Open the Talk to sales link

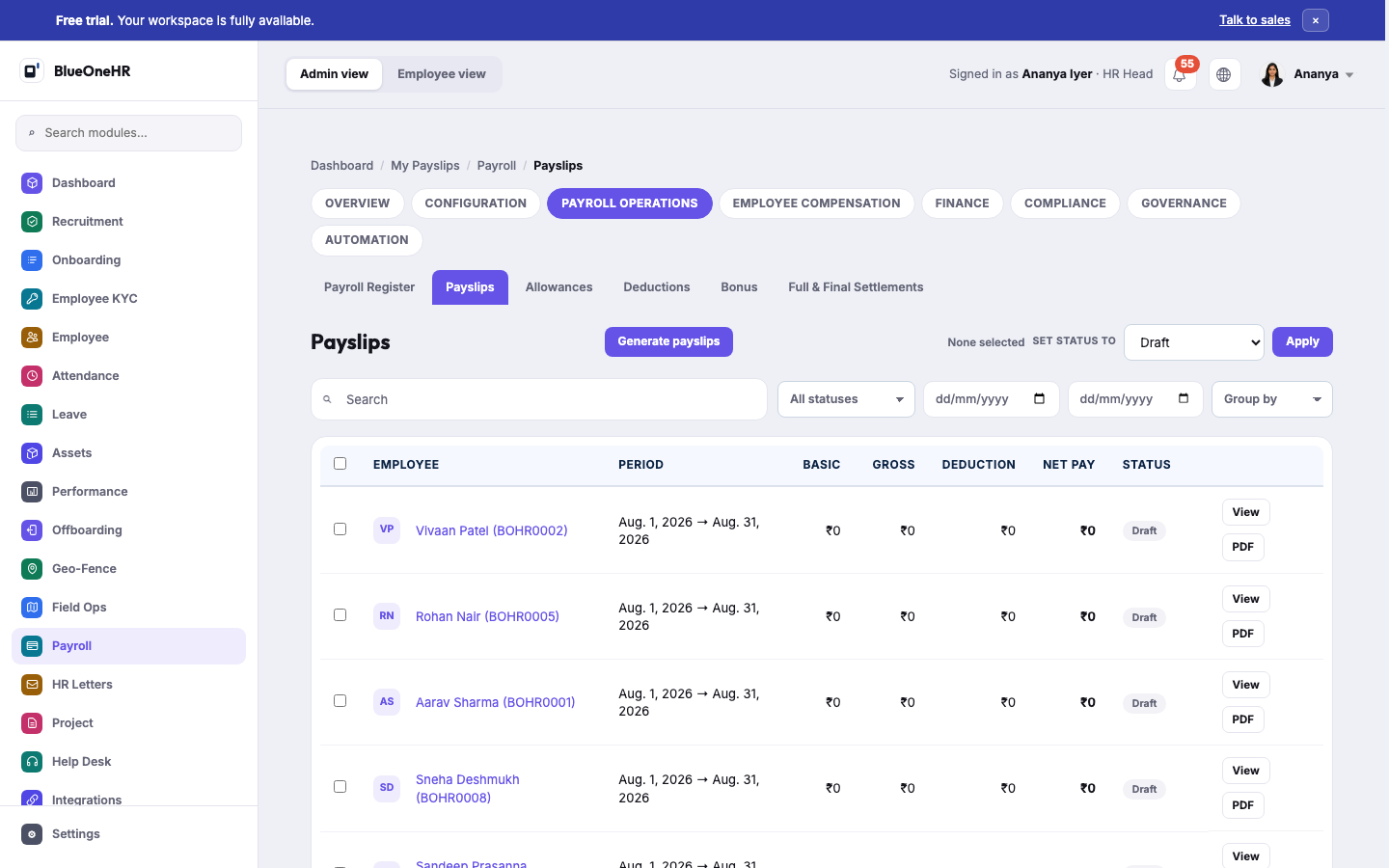1254,20
